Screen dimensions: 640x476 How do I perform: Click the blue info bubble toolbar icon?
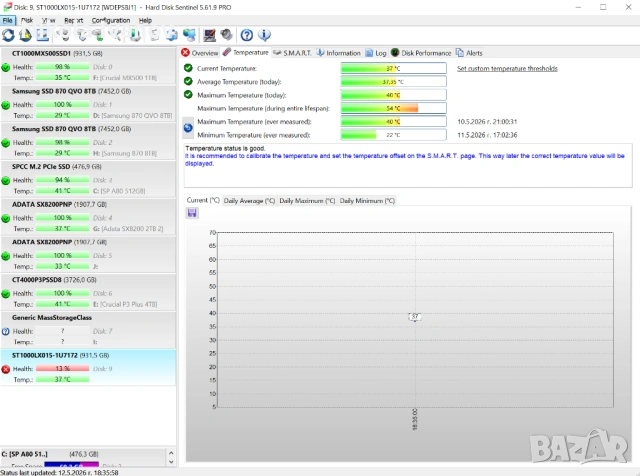(264, 35)
